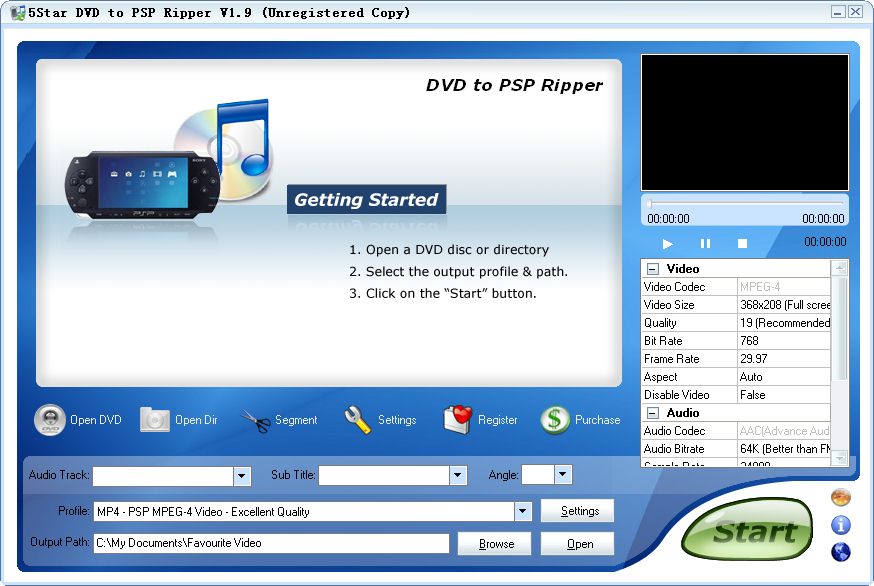Screen dimensions: 874x586
Task: Click the Getting Started banner
Action: [x=366, y=200]
